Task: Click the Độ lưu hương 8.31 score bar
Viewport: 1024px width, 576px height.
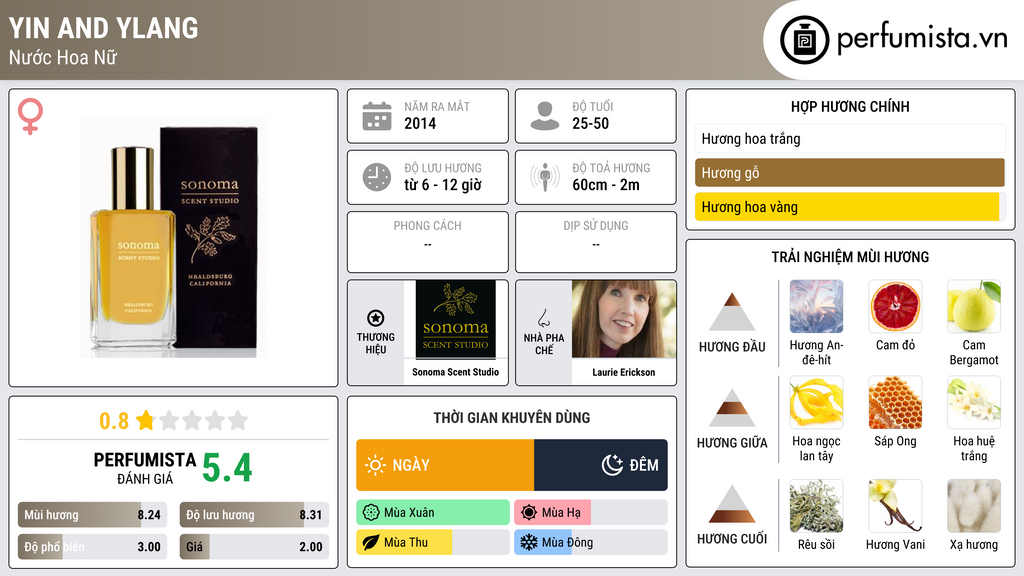Action: 254,515
